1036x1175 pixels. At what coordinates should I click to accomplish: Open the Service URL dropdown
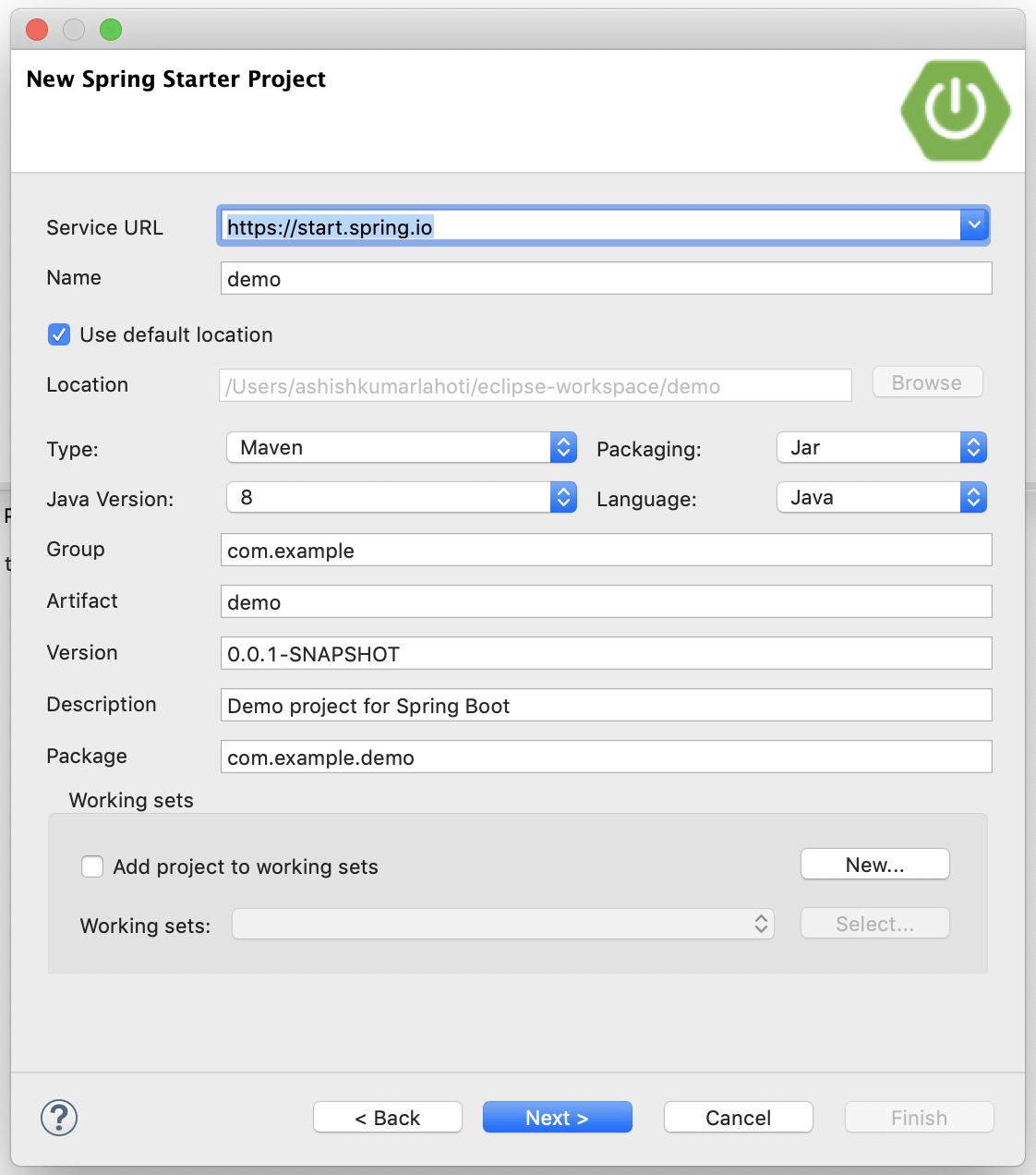point(974,224)
